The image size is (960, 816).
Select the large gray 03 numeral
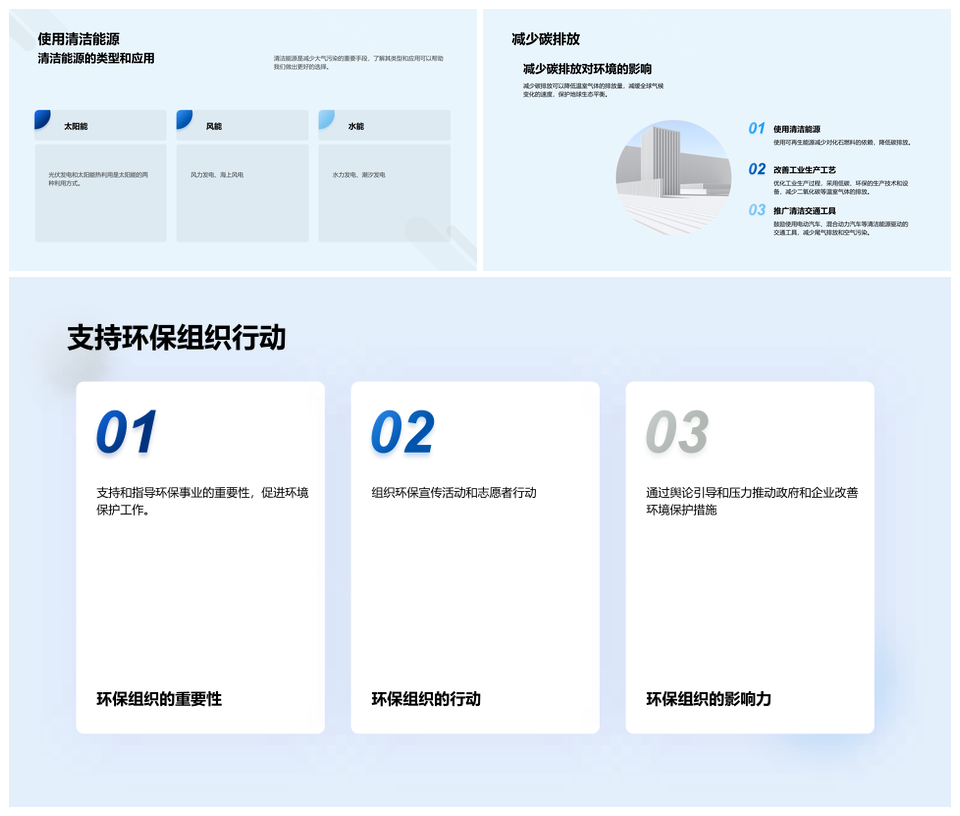pyautogui.click(x=677, y=434)
